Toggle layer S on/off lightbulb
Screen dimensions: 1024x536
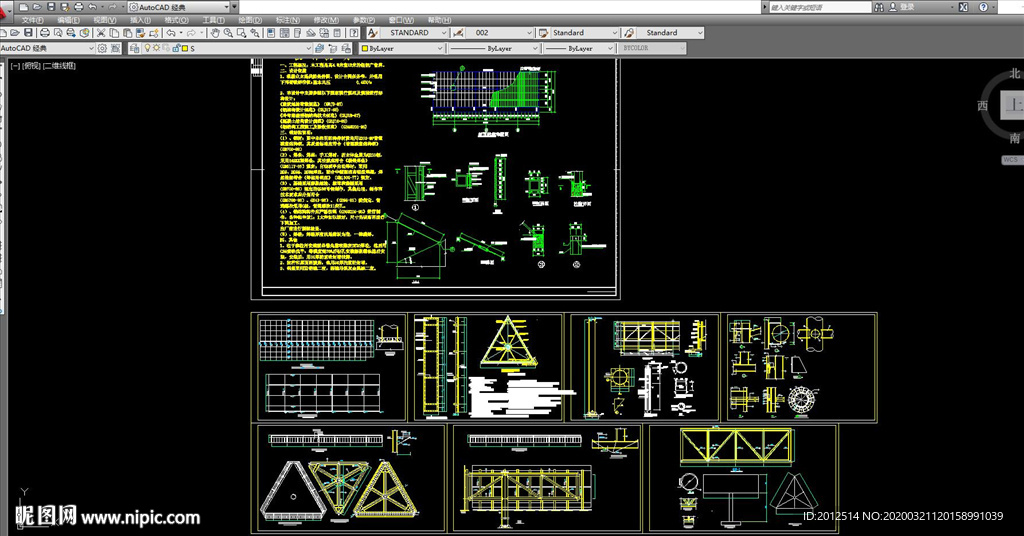point(147,48)
